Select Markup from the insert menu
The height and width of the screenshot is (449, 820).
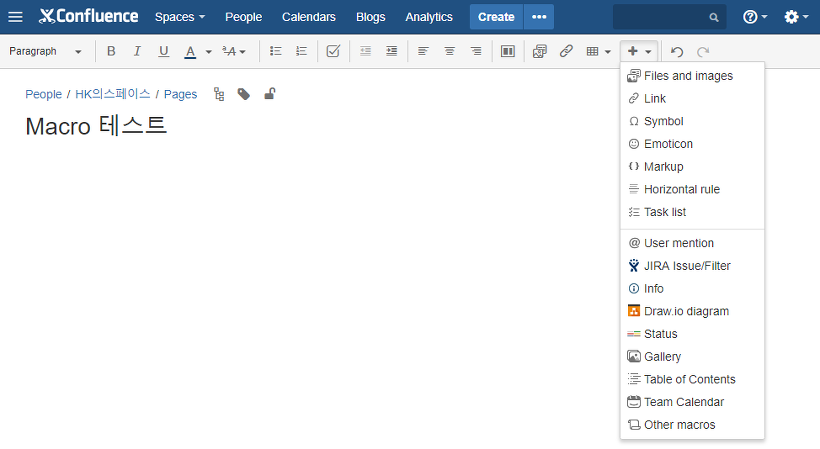click(x=692, y=167)
